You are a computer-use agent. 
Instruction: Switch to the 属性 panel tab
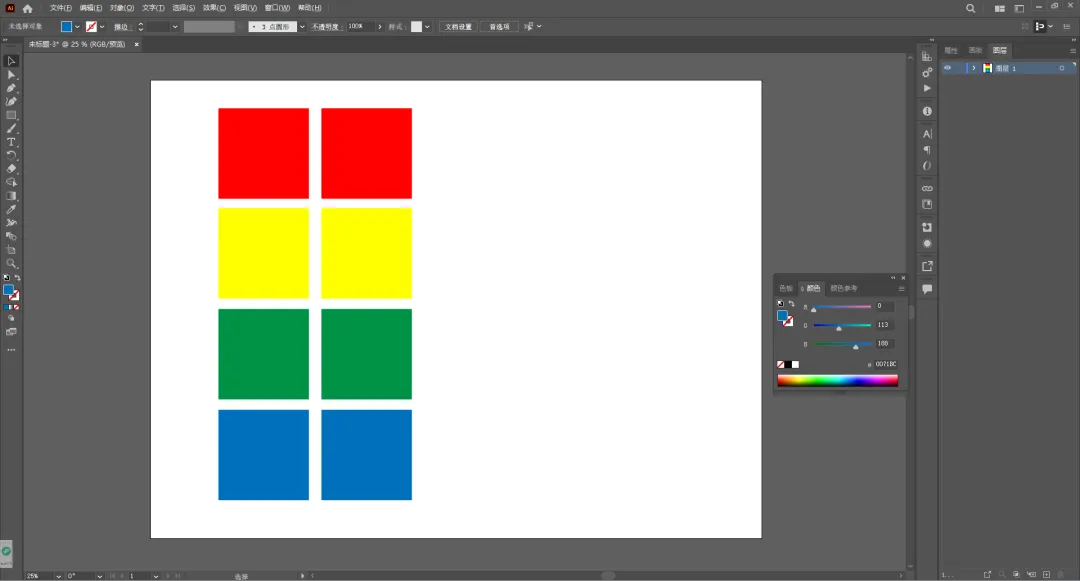tap(951, 50)
